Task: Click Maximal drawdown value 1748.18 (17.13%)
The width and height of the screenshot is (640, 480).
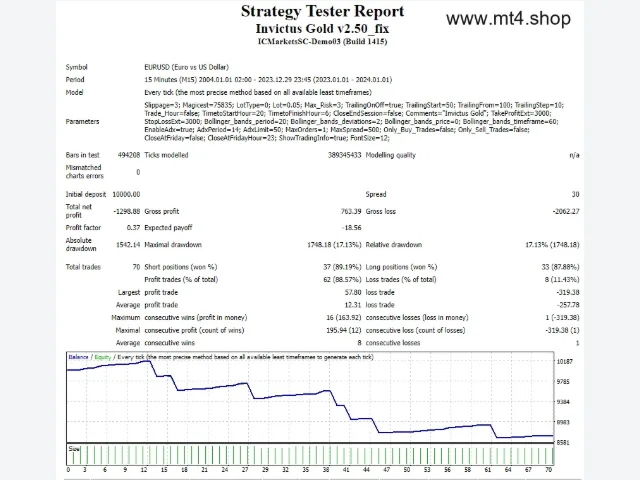Action: 334,244
